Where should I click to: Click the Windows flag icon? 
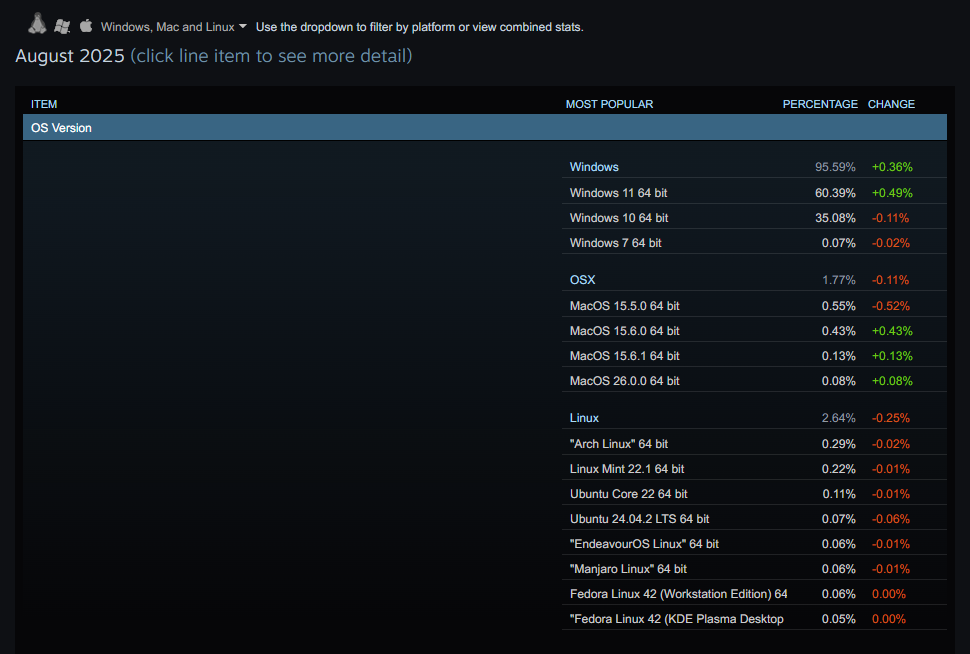62,26
